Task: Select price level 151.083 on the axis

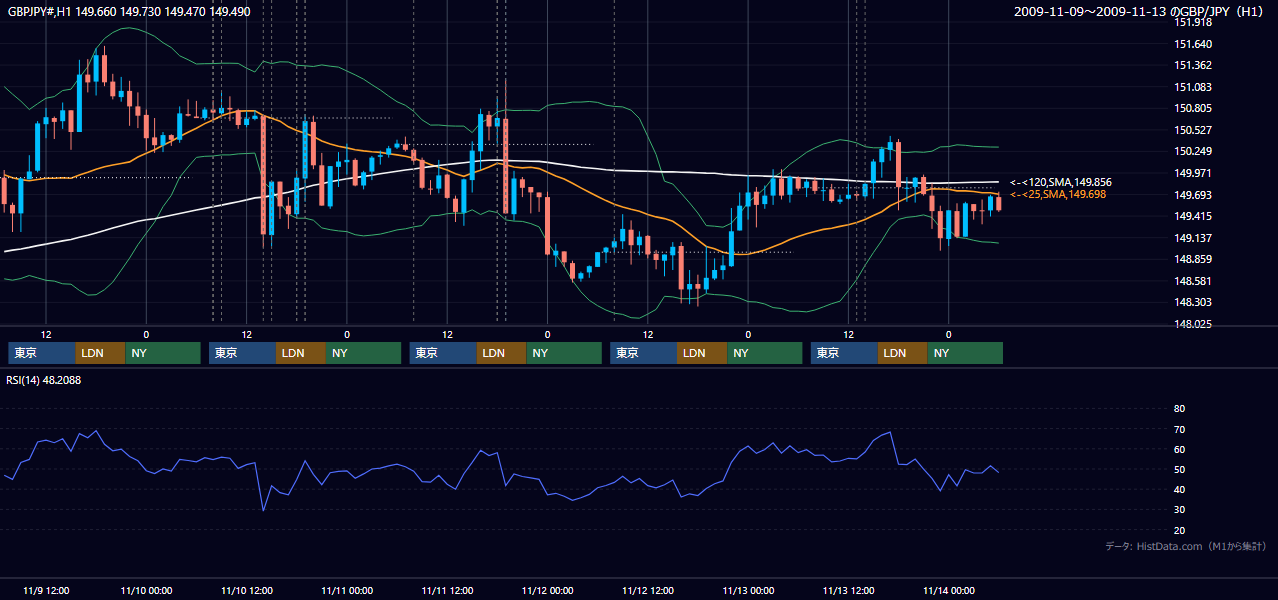Action: (x=1193, y=87)
